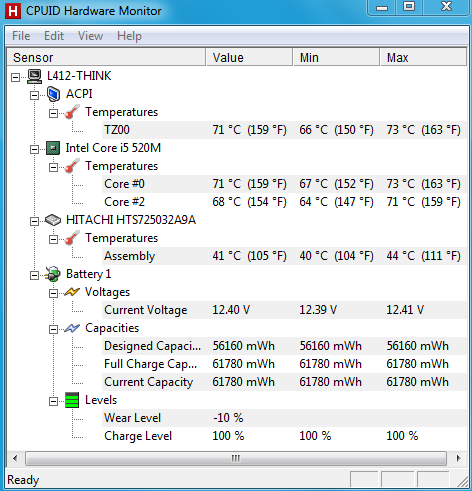
Task: Collapse the Battery 1 node
Action: tap(34, 276)
